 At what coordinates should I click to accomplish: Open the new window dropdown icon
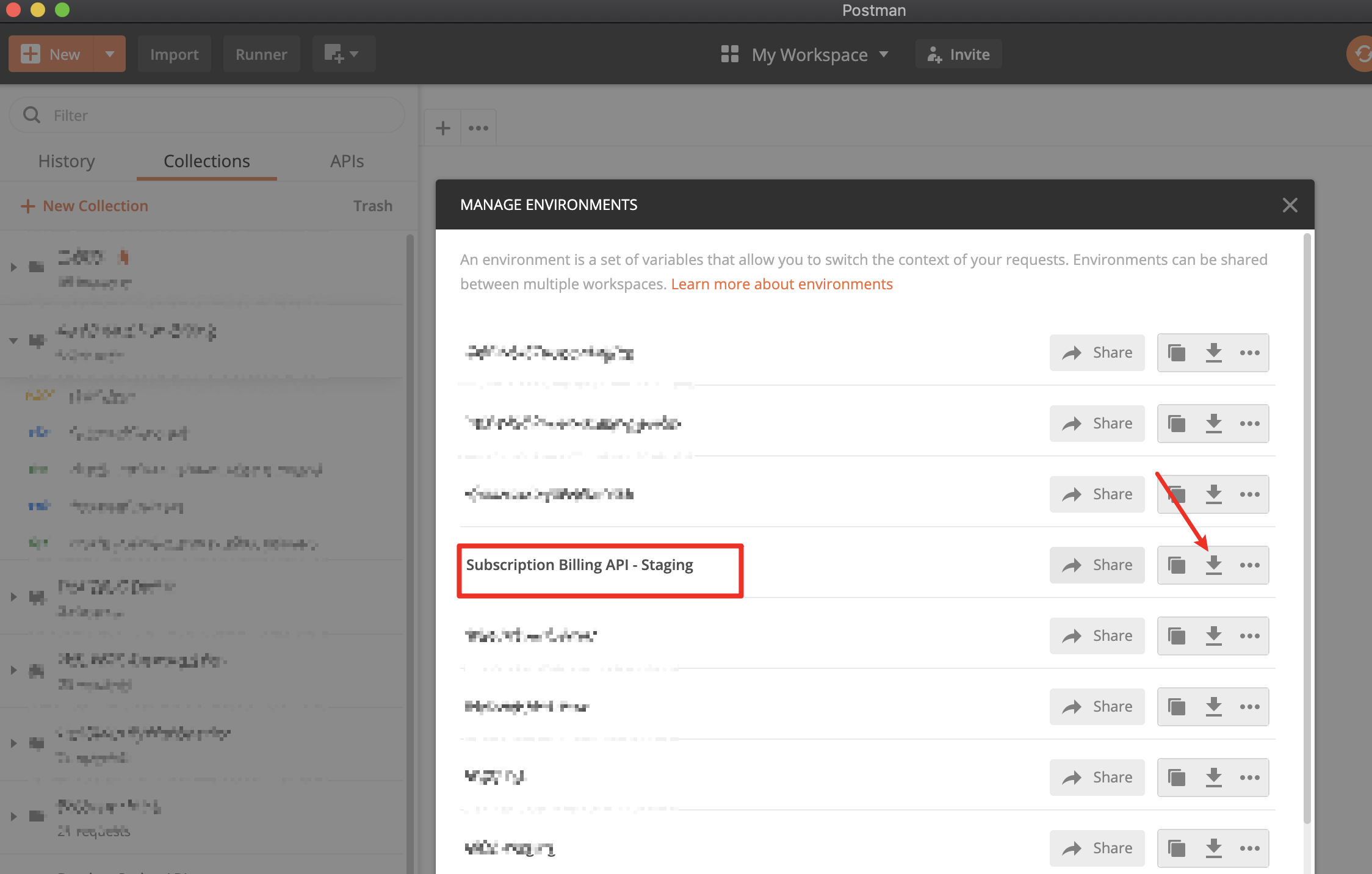click(x=344, y=54)
